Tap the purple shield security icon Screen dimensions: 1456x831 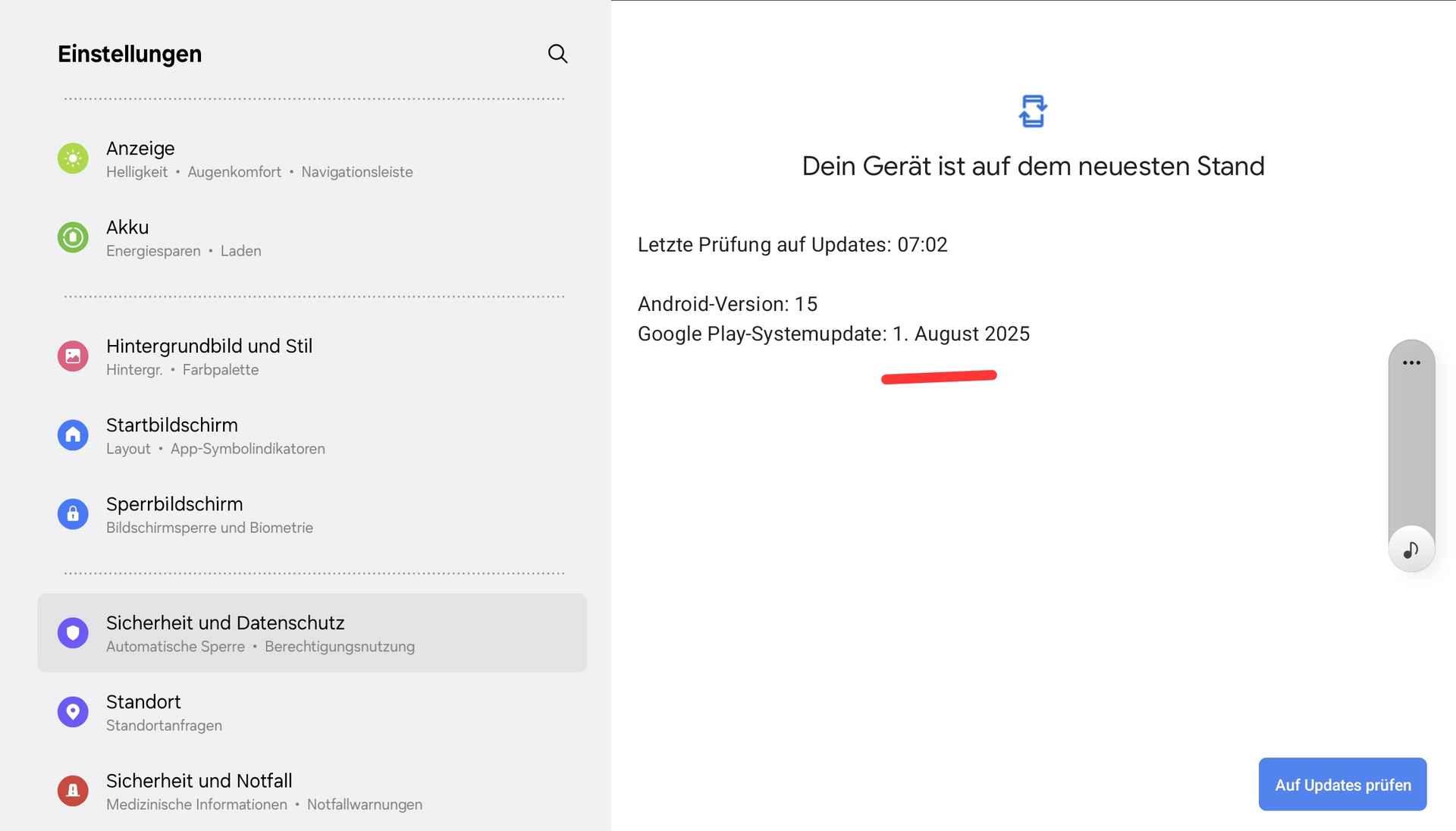(73, 633)
